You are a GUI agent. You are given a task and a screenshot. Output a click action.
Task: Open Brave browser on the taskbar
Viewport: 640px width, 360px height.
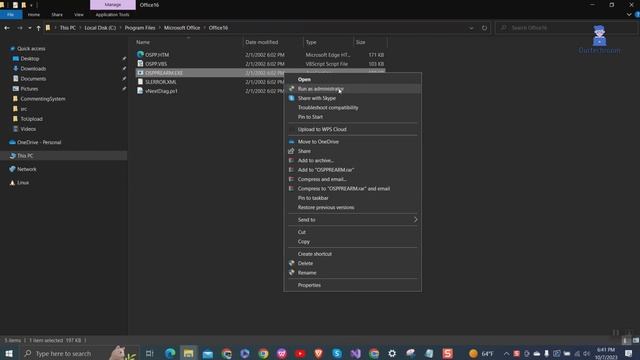[318, 353]
